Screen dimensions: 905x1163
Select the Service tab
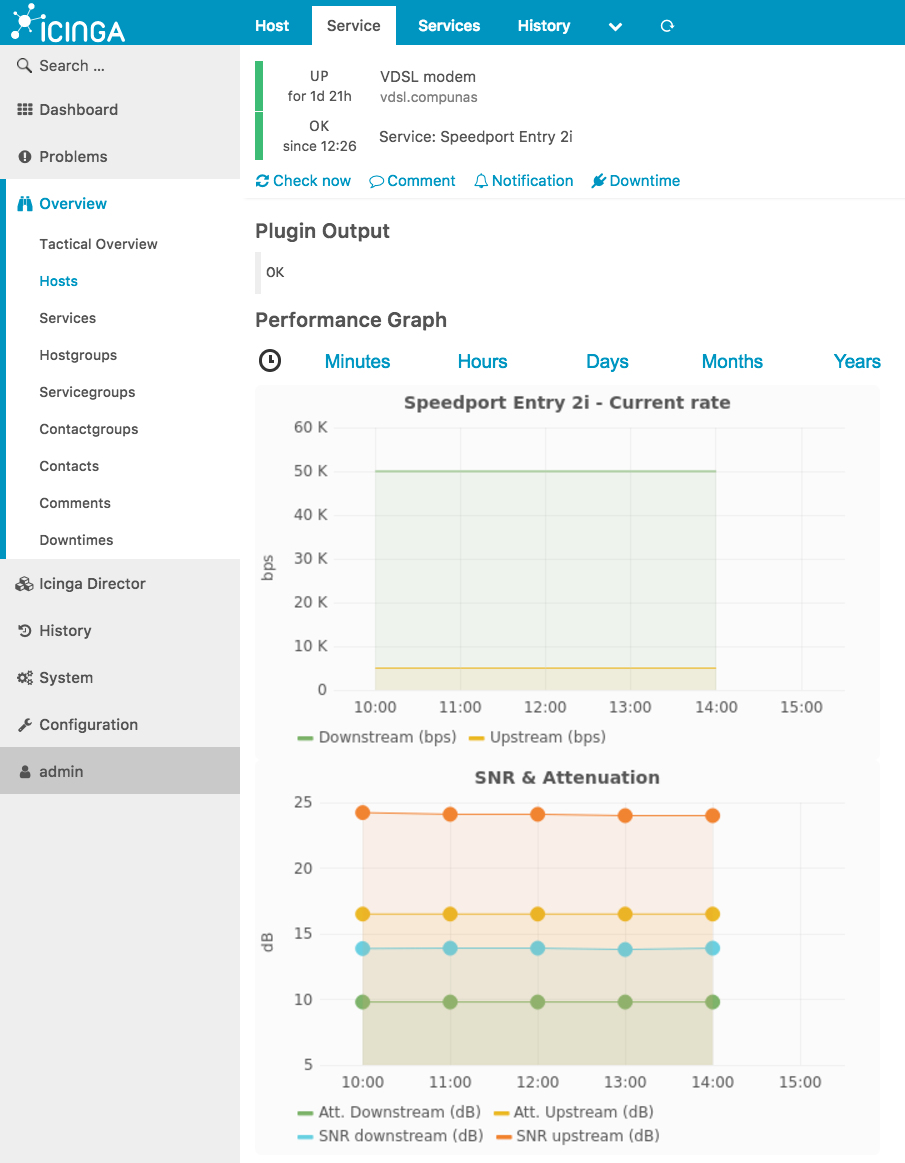354,25
